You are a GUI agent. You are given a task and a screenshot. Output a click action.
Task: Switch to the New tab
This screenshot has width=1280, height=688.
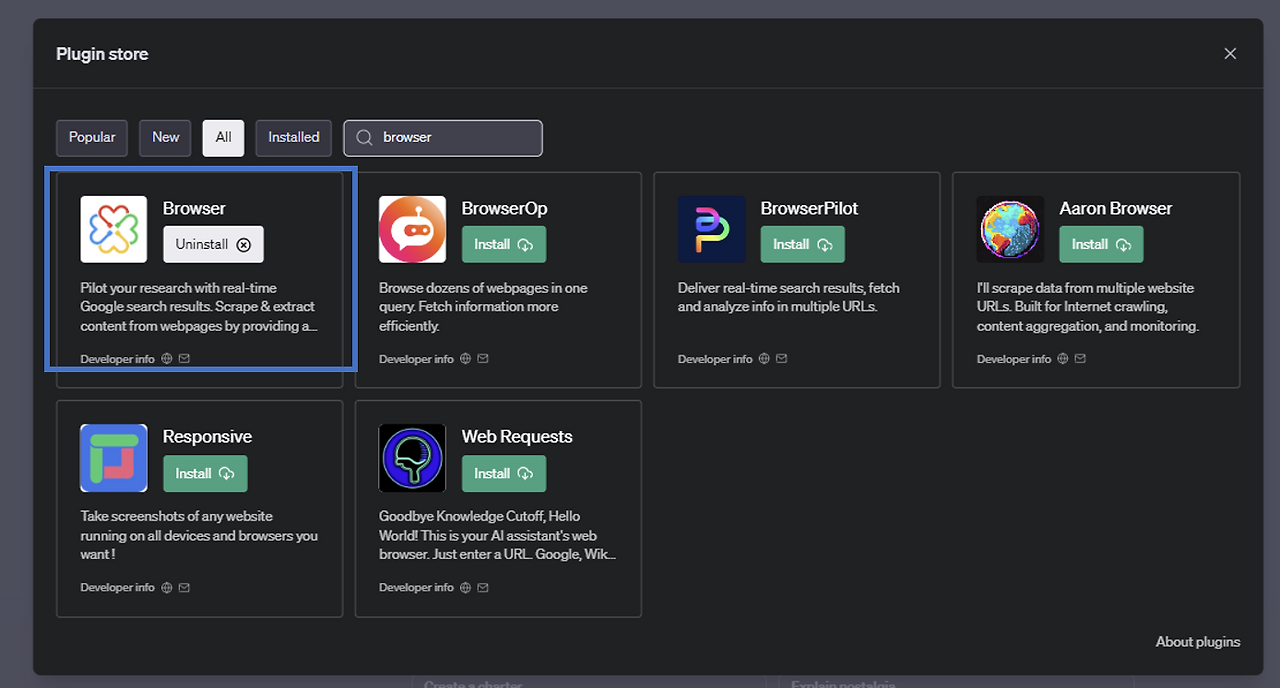(166, 138)
